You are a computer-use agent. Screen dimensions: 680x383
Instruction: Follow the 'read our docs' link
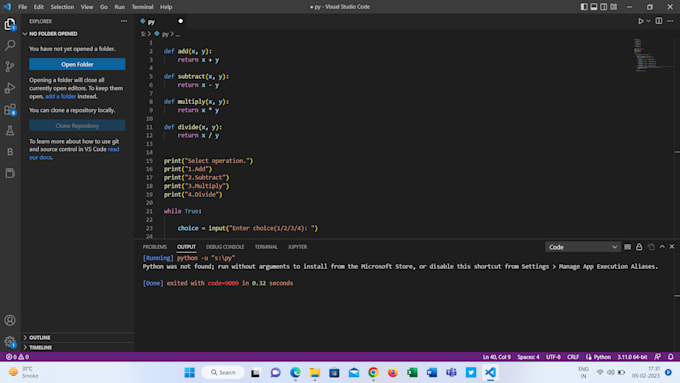74,153
